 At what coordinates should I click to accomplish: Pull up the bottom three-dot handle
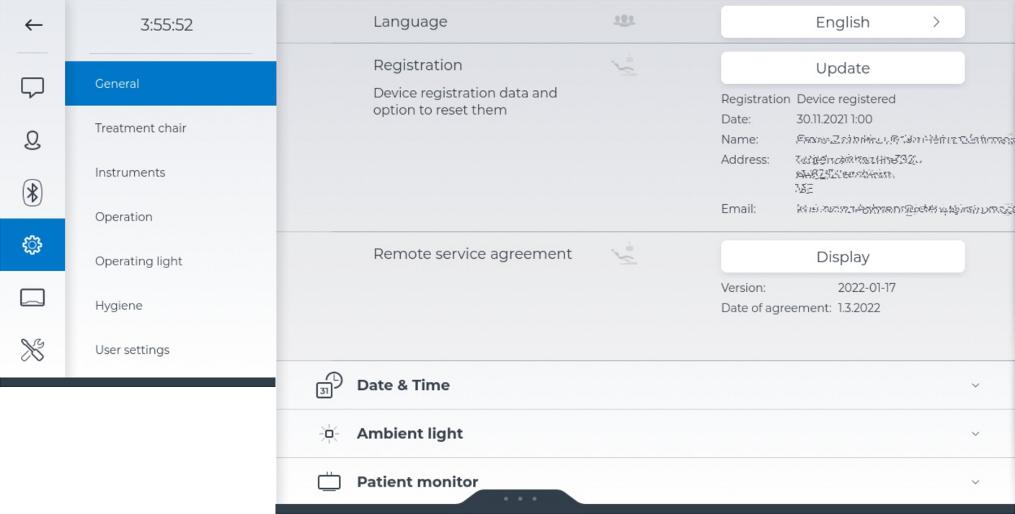[x=520, y=498]
